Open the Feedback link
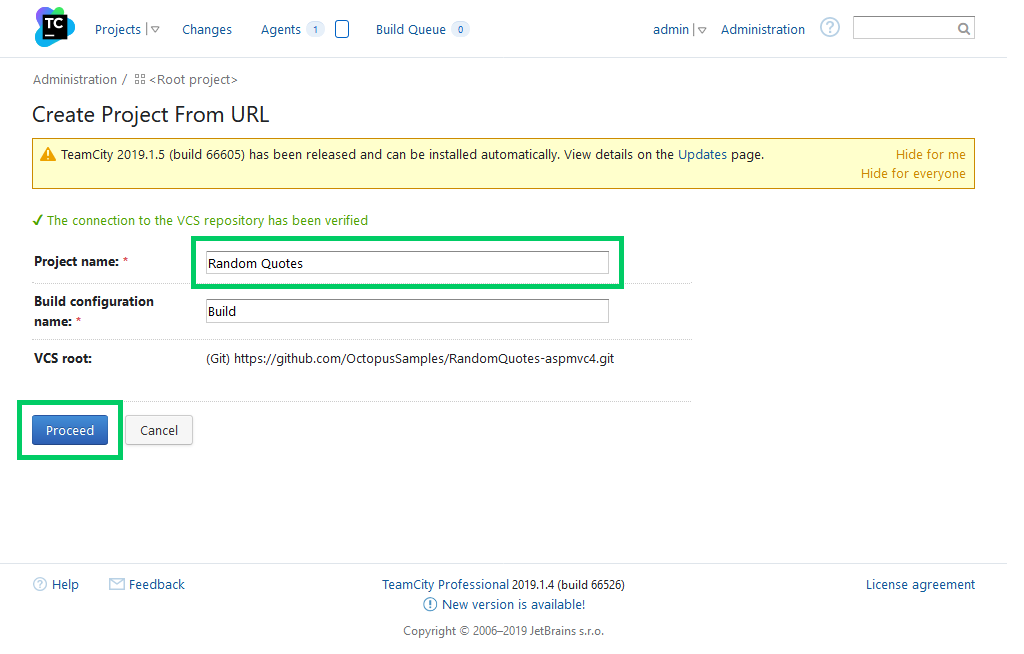 coord(157,584)
